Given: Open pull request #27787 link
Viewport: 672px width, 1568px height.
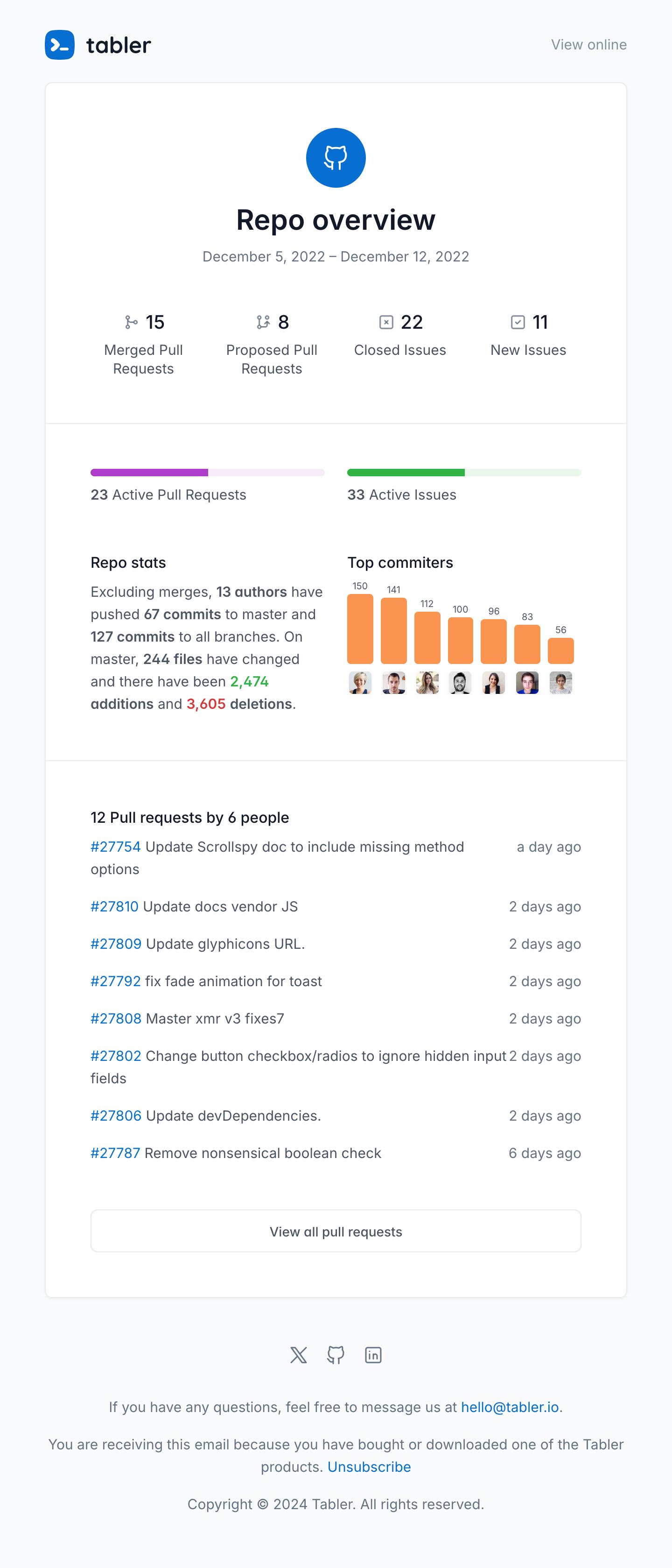Looking at the screenshot, I should pos(116,1153).
